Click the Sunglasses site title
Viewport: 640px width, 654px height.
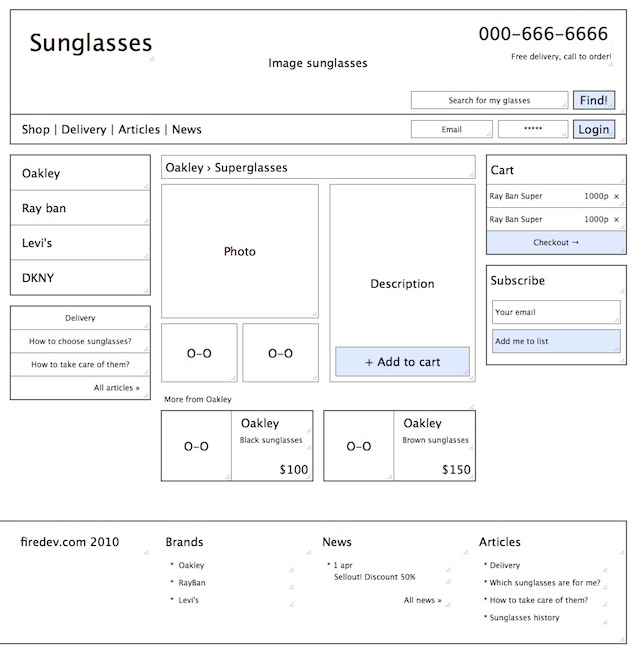91,43
